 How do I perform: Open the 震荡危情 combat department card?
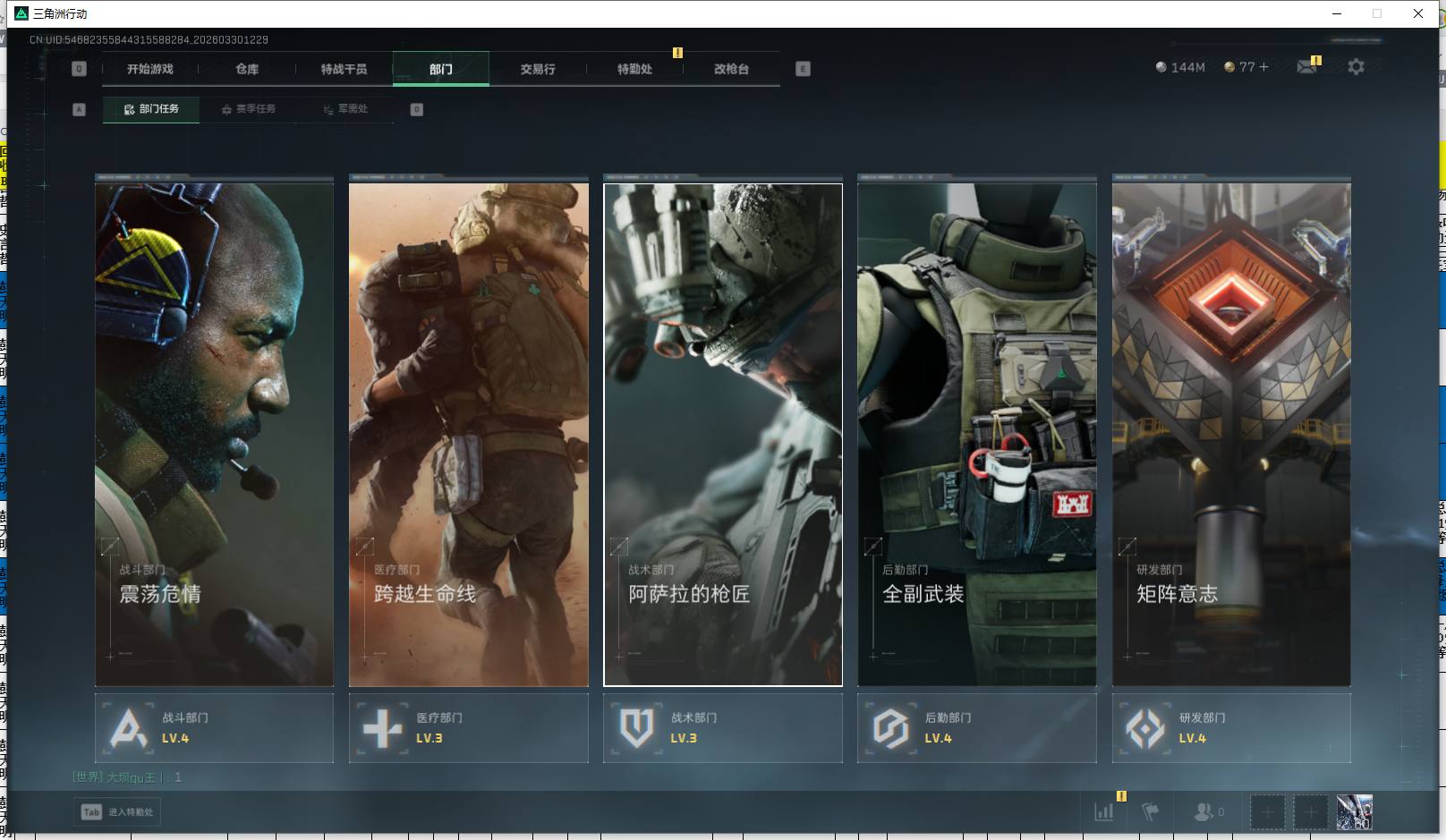click(214, 434)
